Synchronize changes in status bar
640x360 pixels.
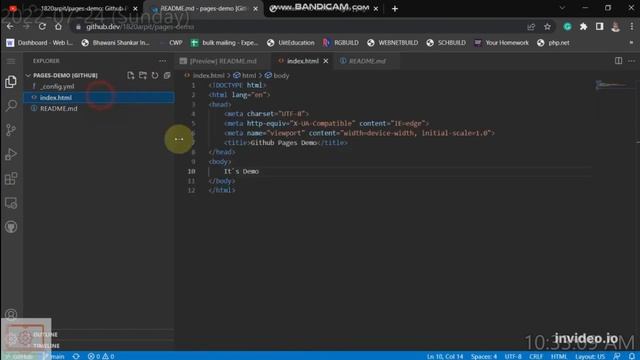coord(76,356)
